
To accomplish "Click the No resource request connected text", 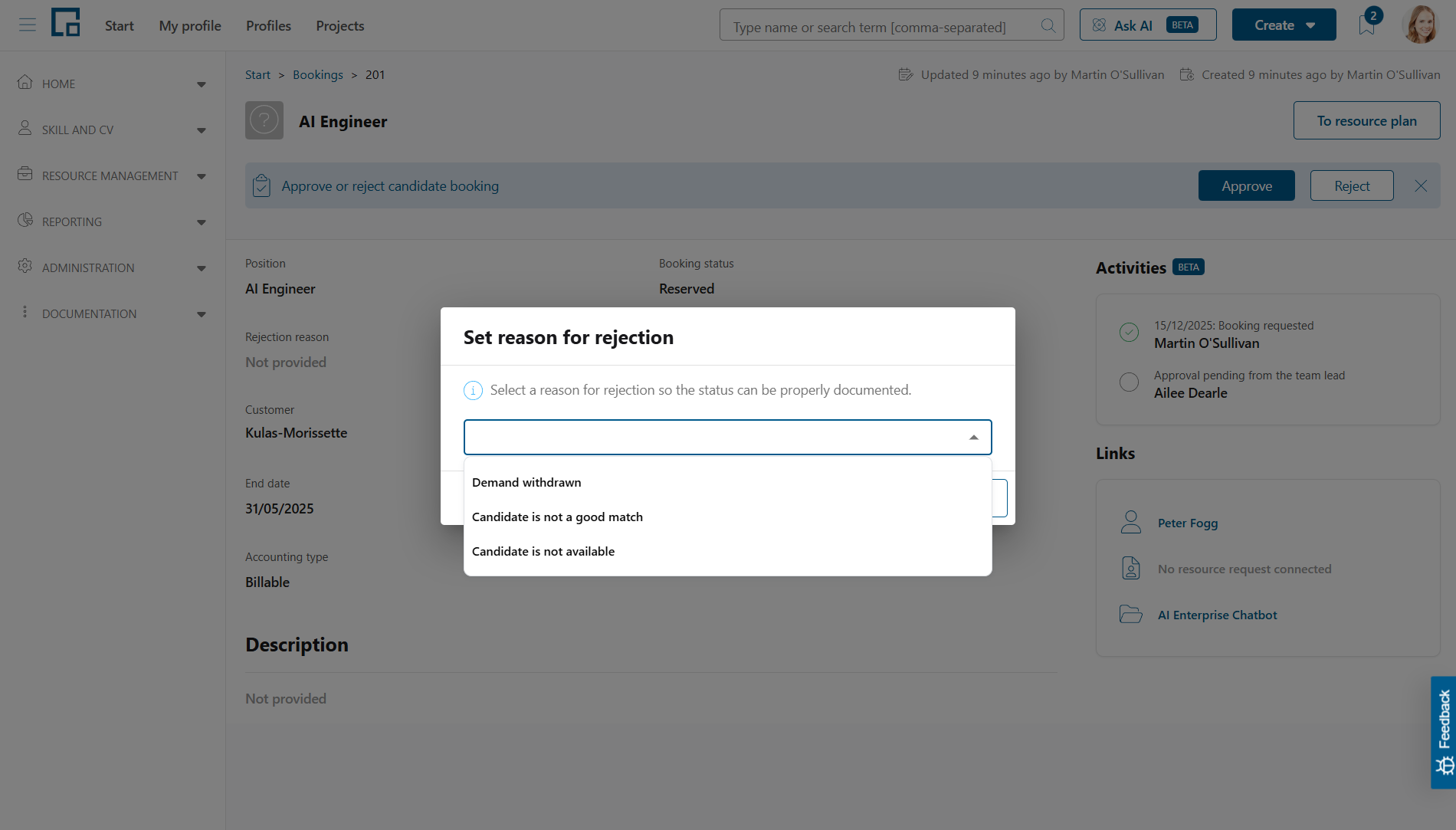I will tap(1244, 569).
